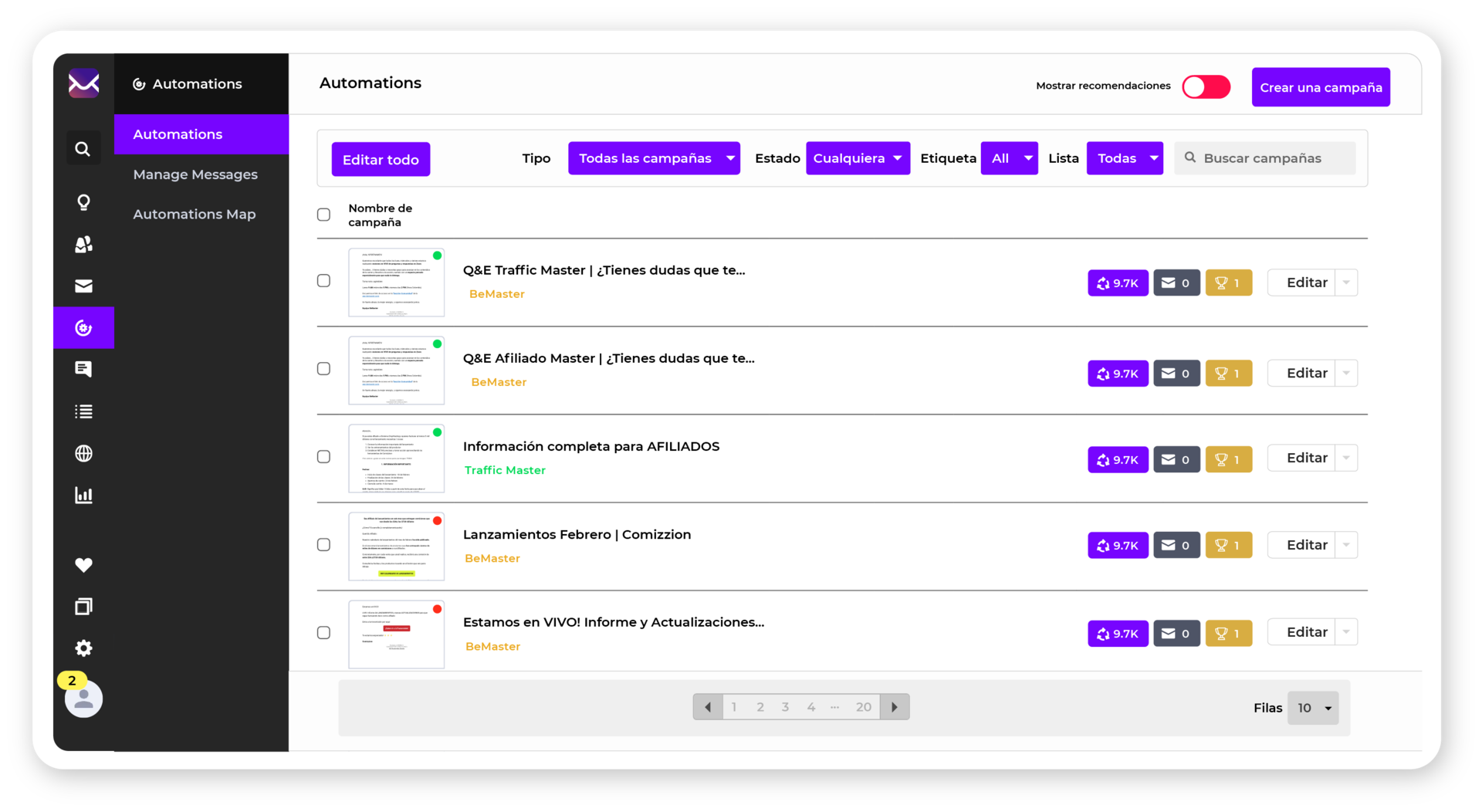1482x812 pixels.
Task: Click Editar todo above the campaign list
Action: coord(380,159)
